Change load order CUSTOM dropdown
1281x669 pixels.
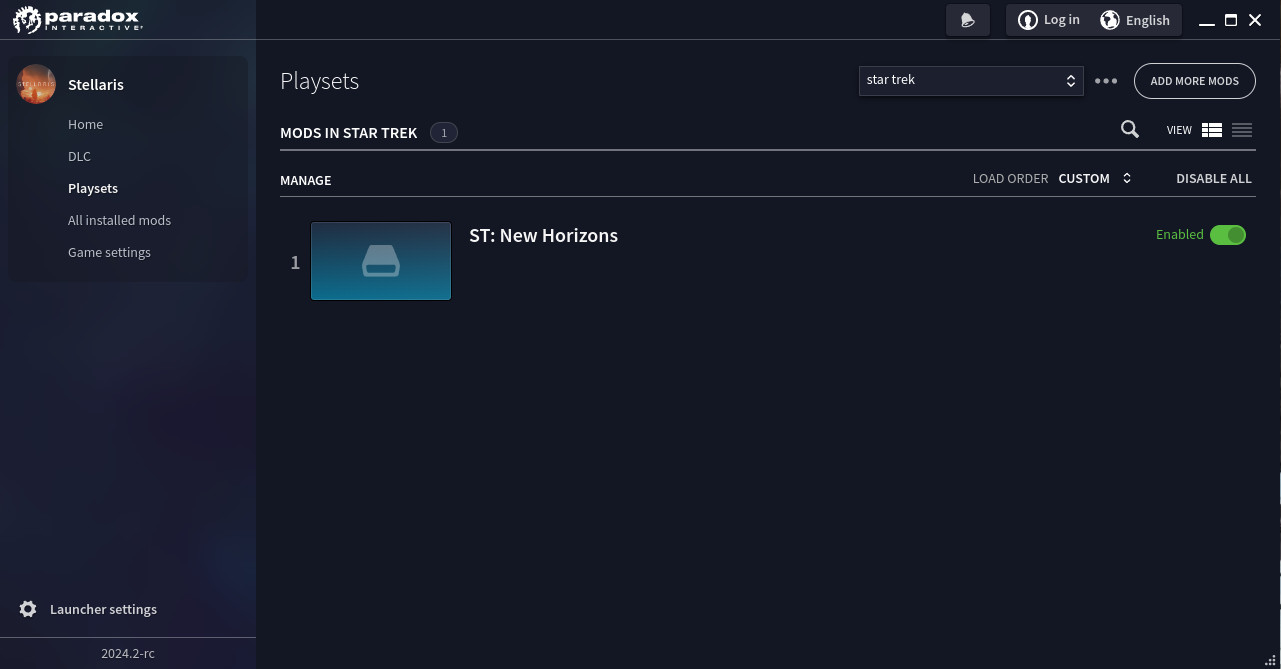click(1095, 178)
